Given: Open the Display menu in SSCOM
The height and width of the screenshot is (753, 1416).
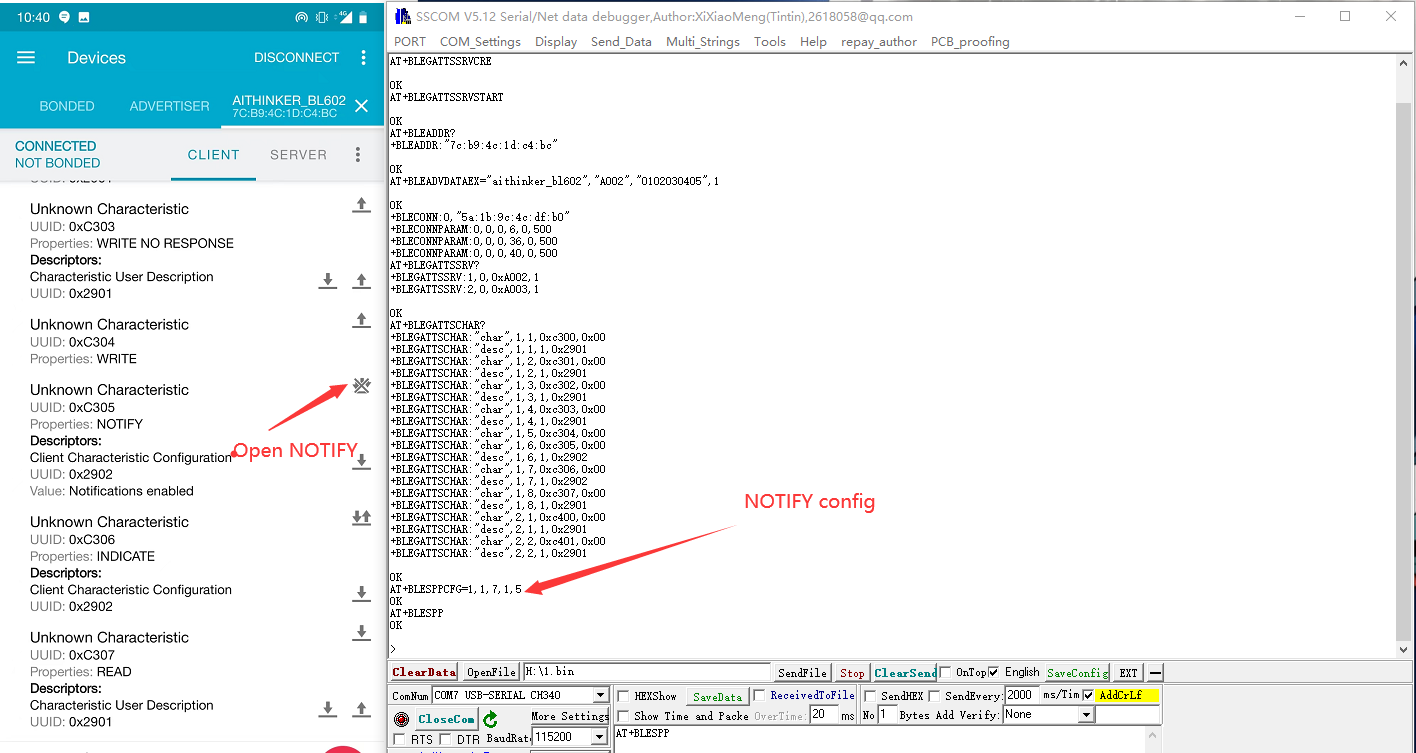Looking at the screenshot, I should click(x=556, y=42).
